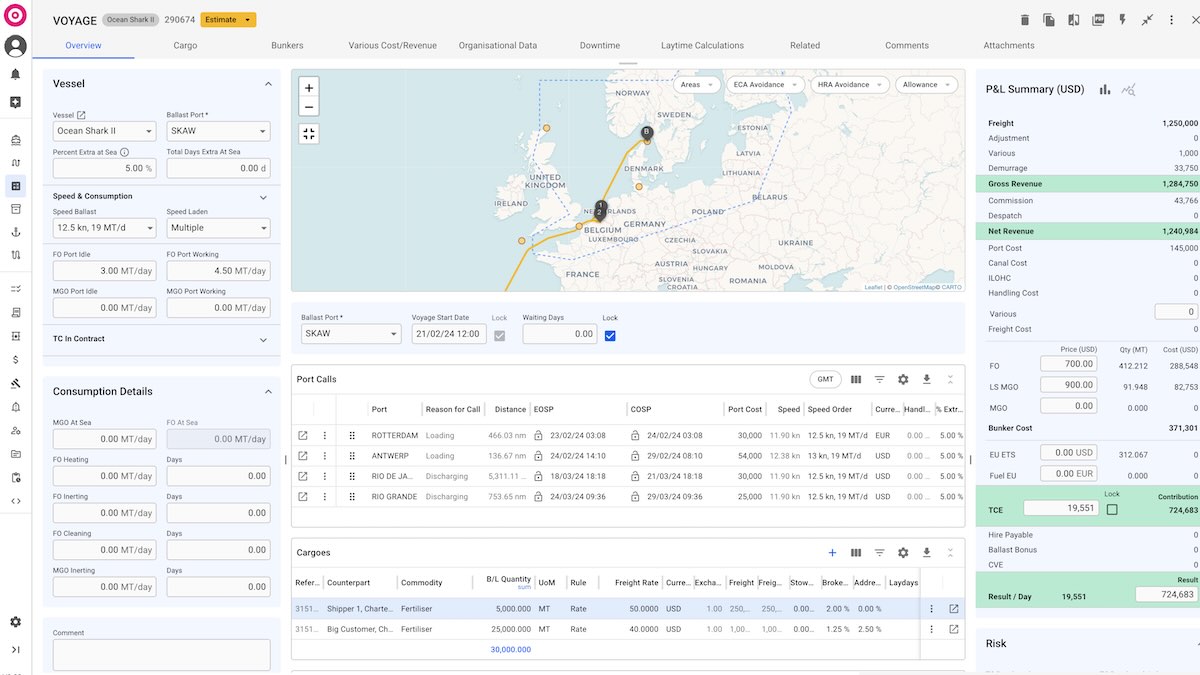Open Rotterdam port call in new window
The height and width of the screenshot is (675, 1200).
click(303, 436)
